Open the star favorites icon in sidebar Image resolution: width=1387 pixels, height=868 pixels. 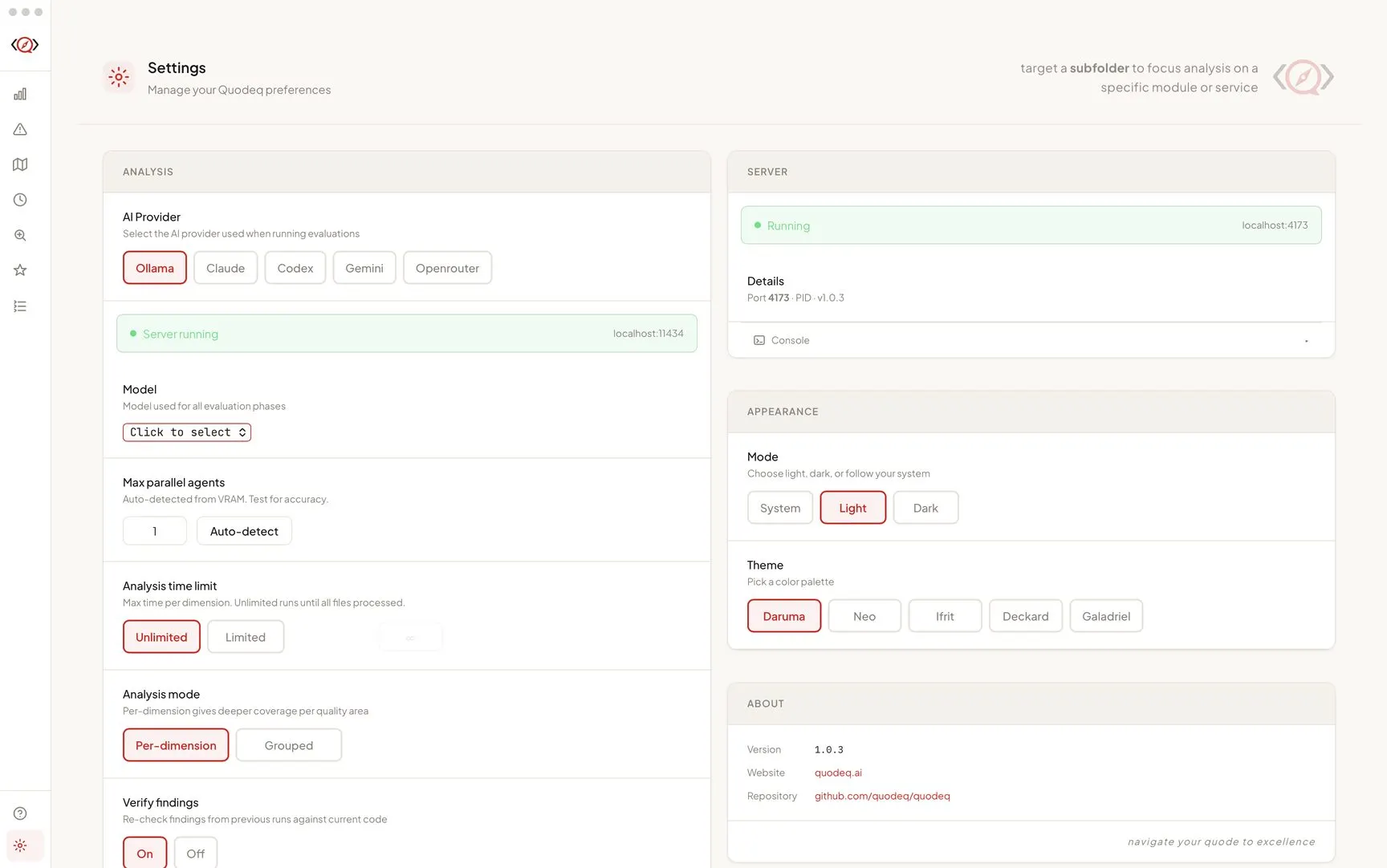[x=20, y=270]
